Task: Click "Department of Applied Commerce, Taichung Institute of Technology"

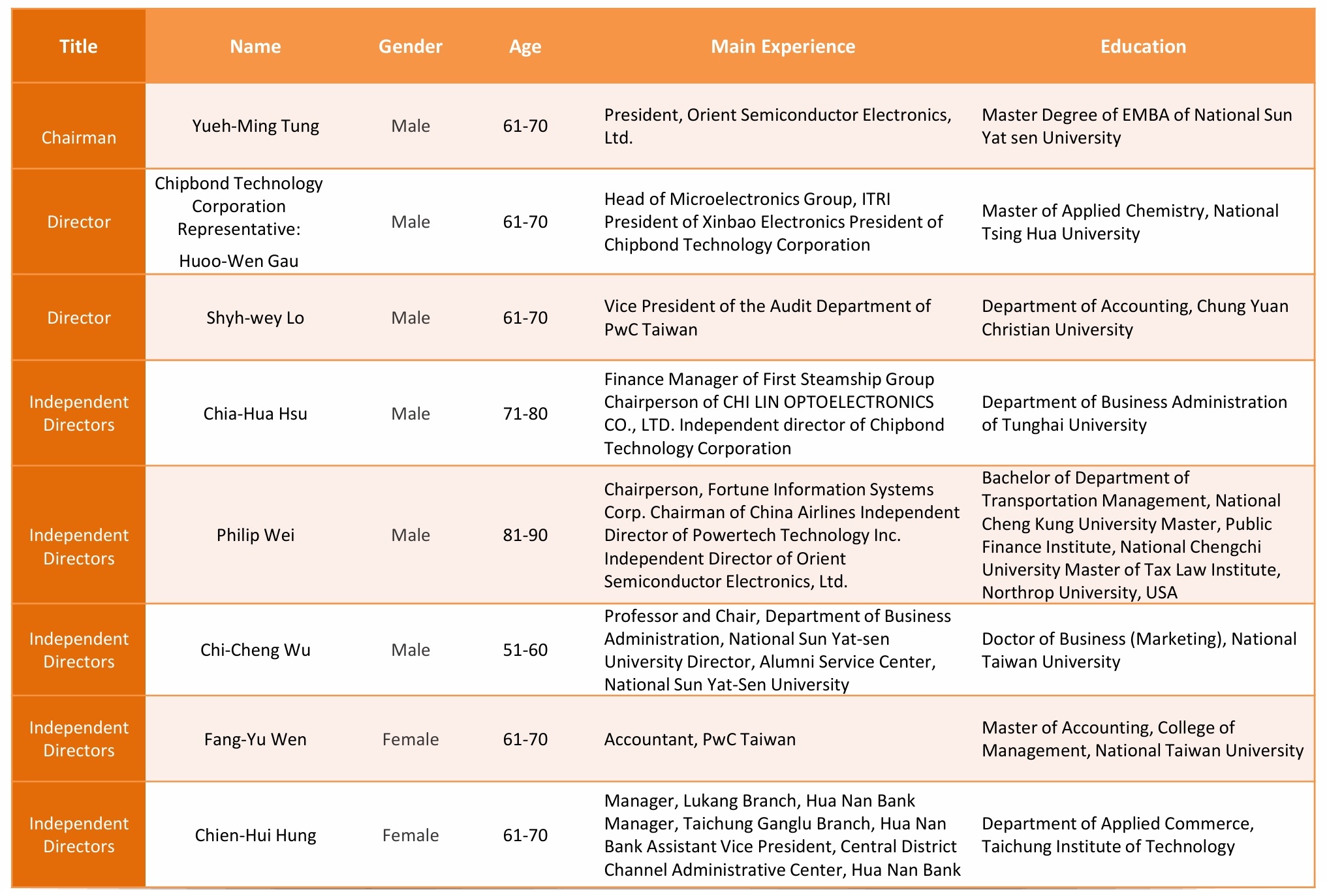Action: (1118, 835)
